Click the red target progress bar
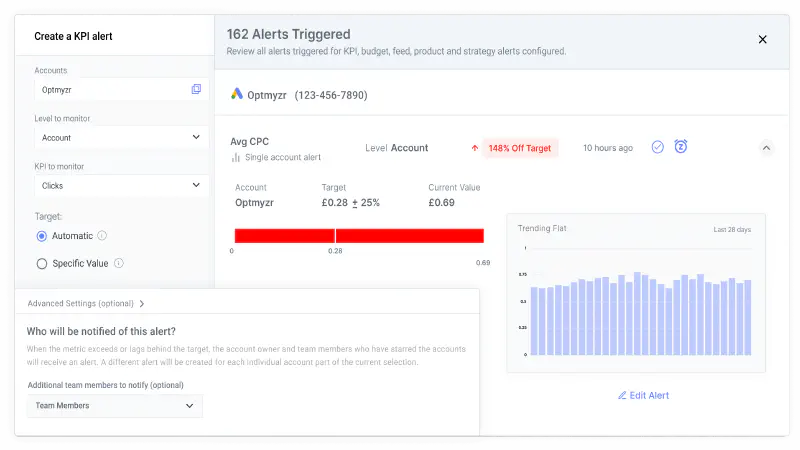This screenshot has width=800, height=450. coord(359,236)
